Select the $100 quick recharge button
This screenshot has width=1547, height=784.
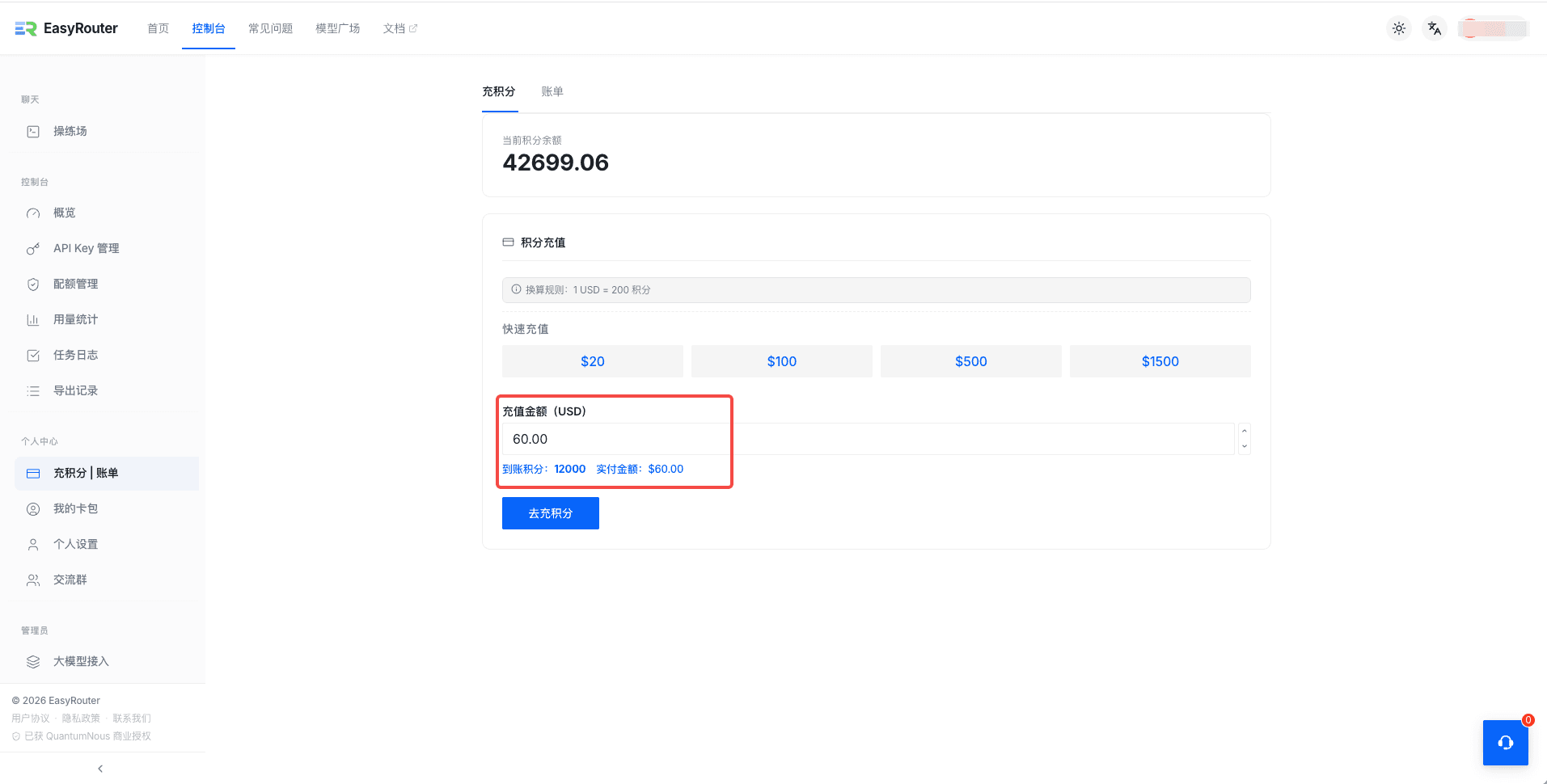pos(782,361)
